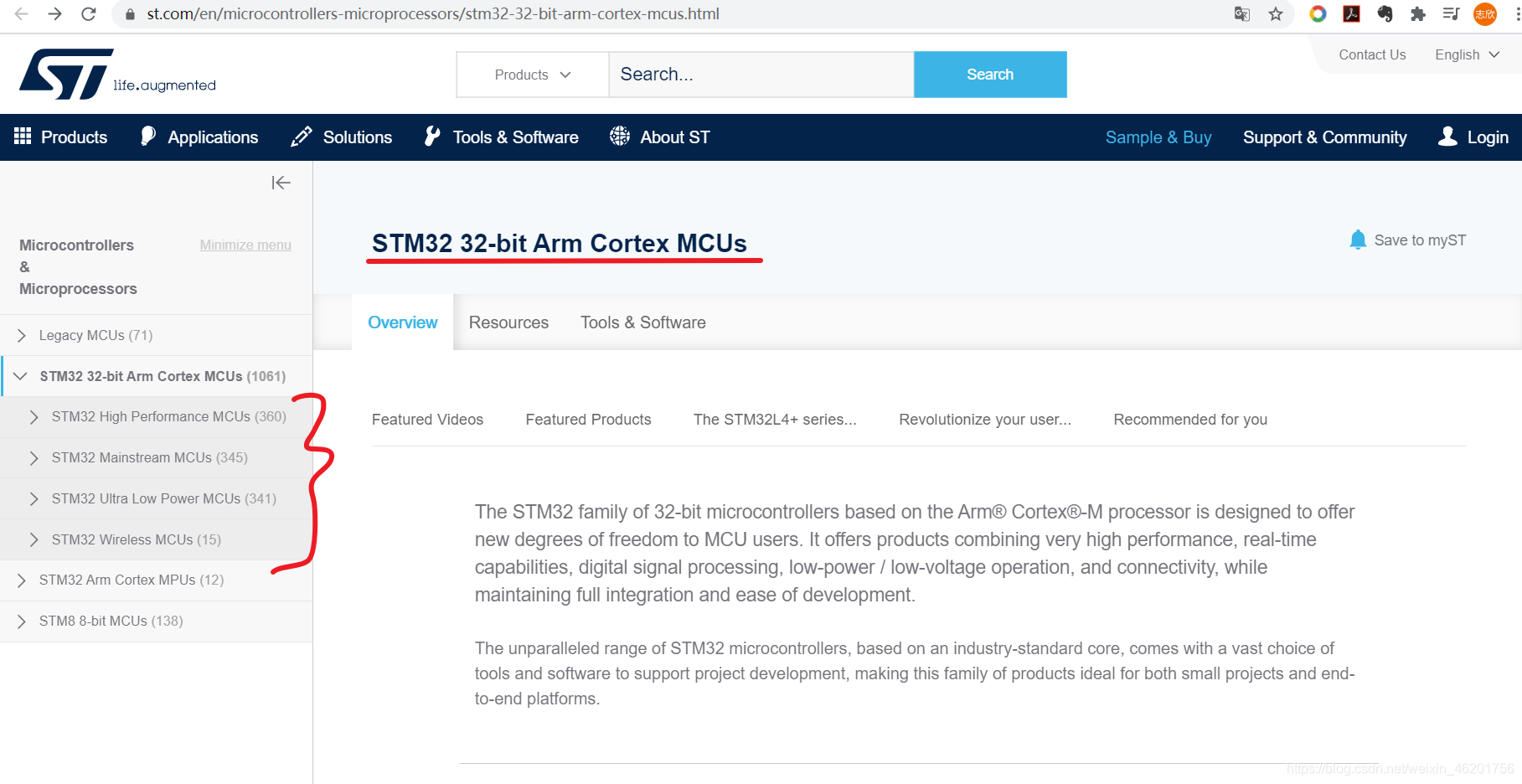Image resolution: width=1522 pixels, height=784 pixels.
Task: Click the browser forward arrow
Action: coord(55,13)
